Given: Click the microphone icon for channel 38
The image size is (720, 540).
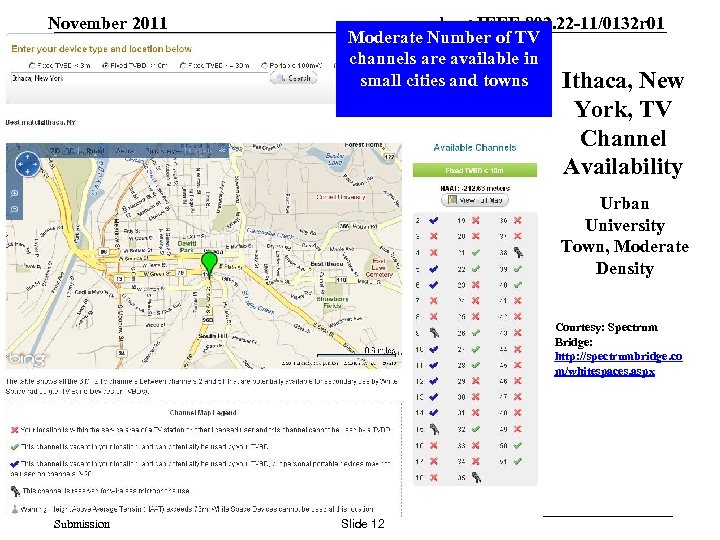Looking at the screenshot, I should click(x=518, y=252).
